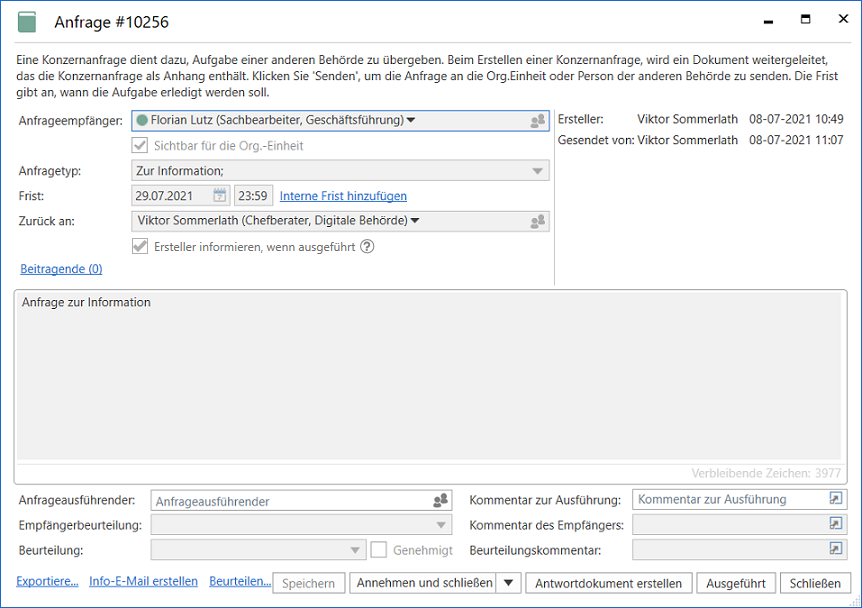862x608 pixels.
Task: Open calendar picker next to Frist date
Action: [x=219, y=196]
